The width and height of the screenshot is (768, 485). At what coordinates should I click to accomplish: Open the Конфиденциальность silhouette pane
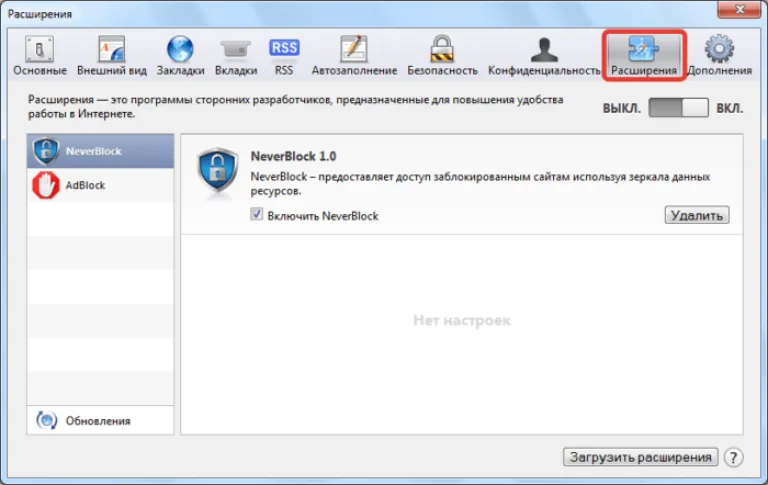[544, 55]
